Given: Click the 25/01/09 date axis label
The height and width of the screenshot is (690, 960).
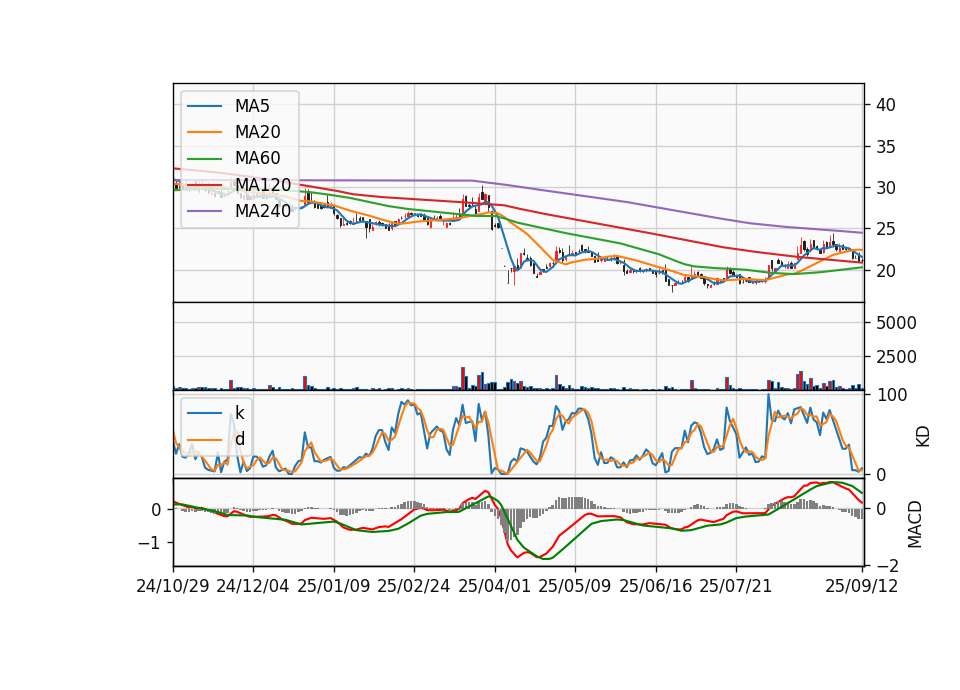Looking at the screenshot, I should (x=334, y=586).
